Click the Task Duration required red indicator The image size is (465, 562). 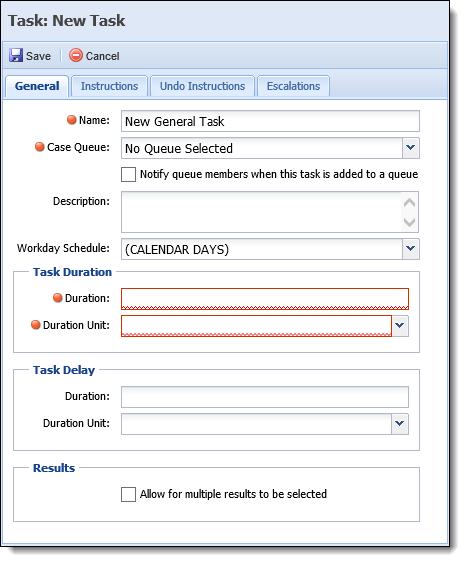click(x=58, y=298)
